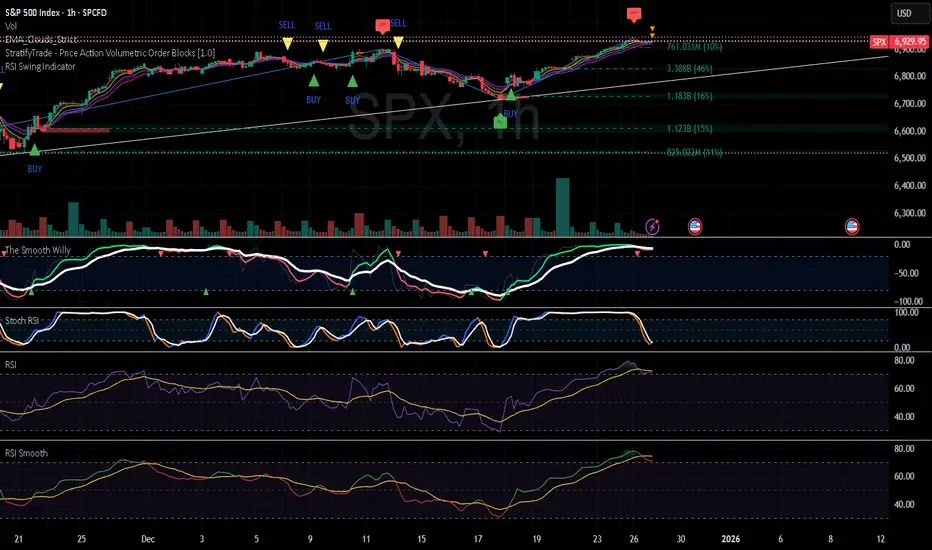The height and width of the screenshot is (550, 932).
Task: Click the 6,800.00 price axis level
Action: coord(909,76)
